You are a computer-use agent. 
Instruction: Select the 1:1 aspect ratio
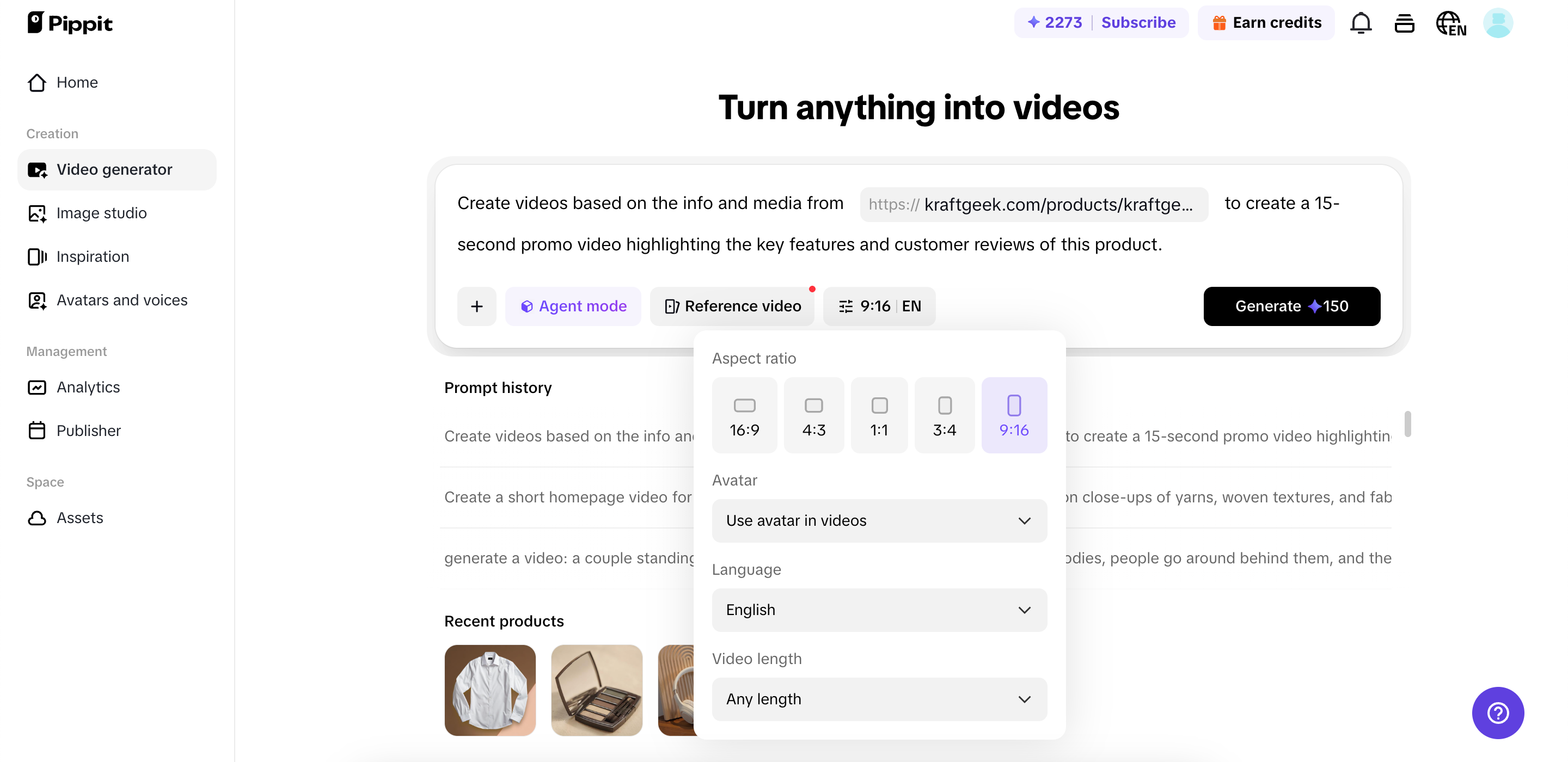click(x=879, y=415)
